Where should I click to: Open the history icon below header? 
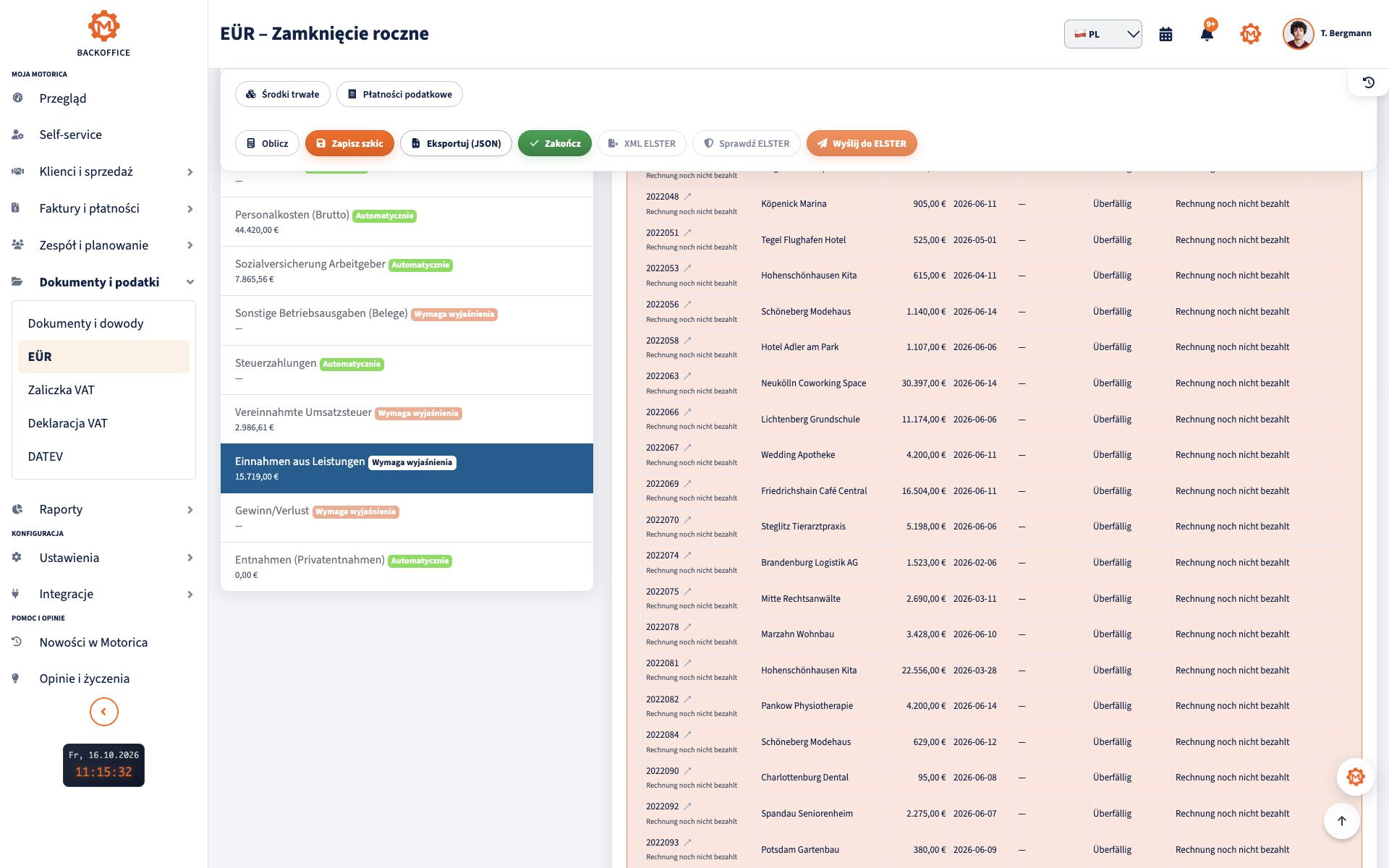point(1368,82)
